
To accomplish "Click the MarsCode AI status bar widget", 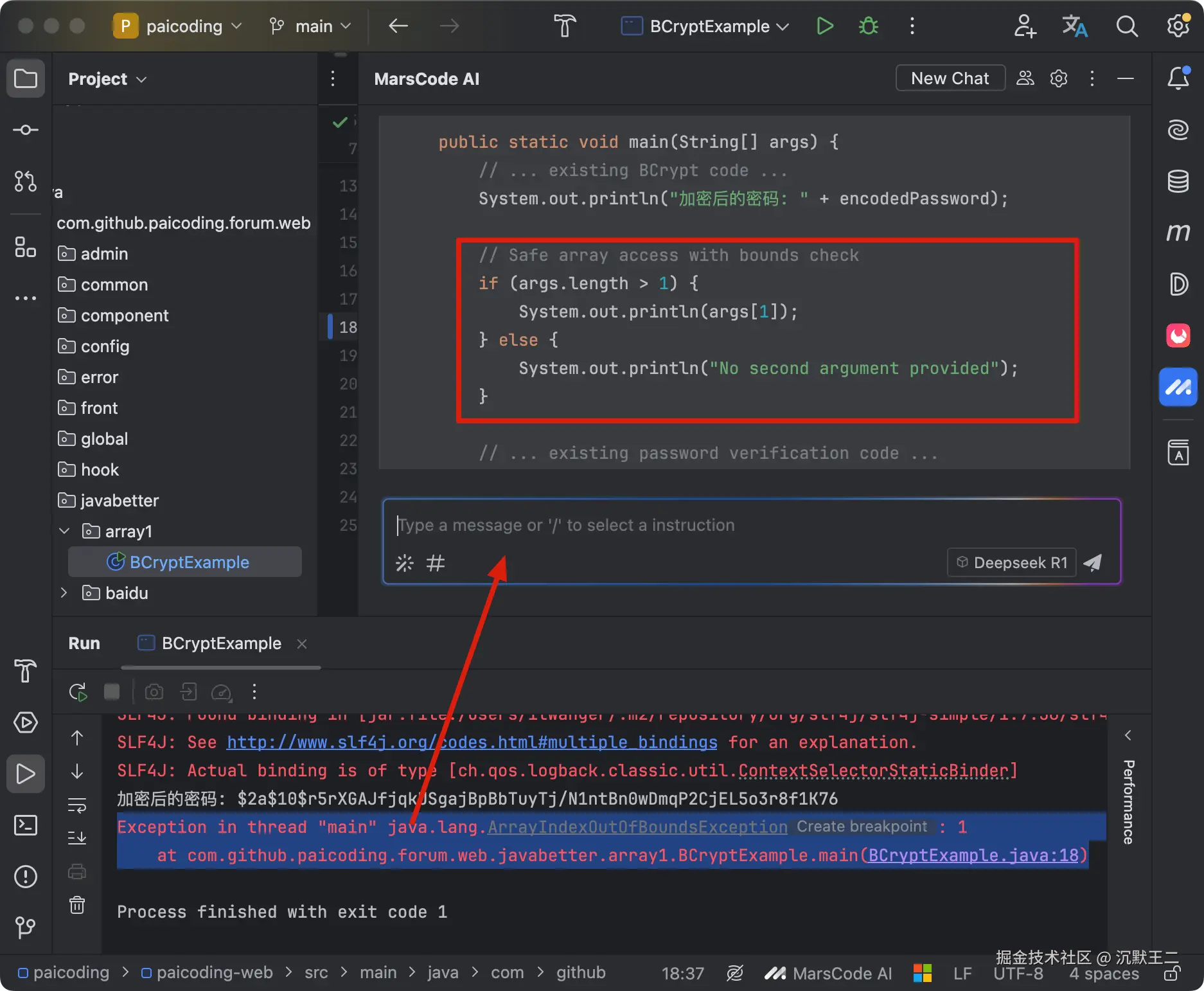I will 828,973.
